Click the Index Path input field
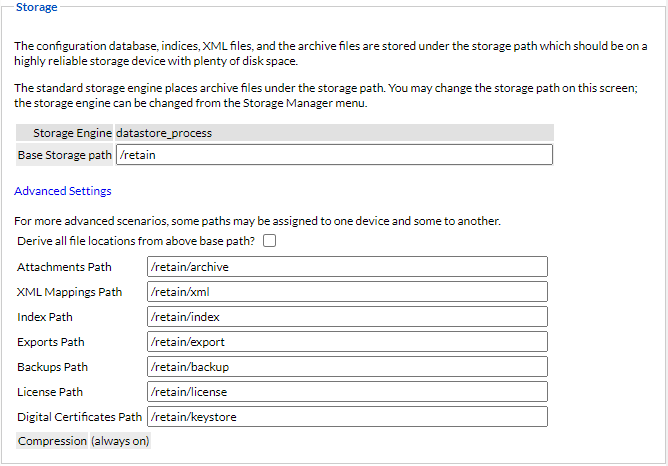 click(347, 317)
